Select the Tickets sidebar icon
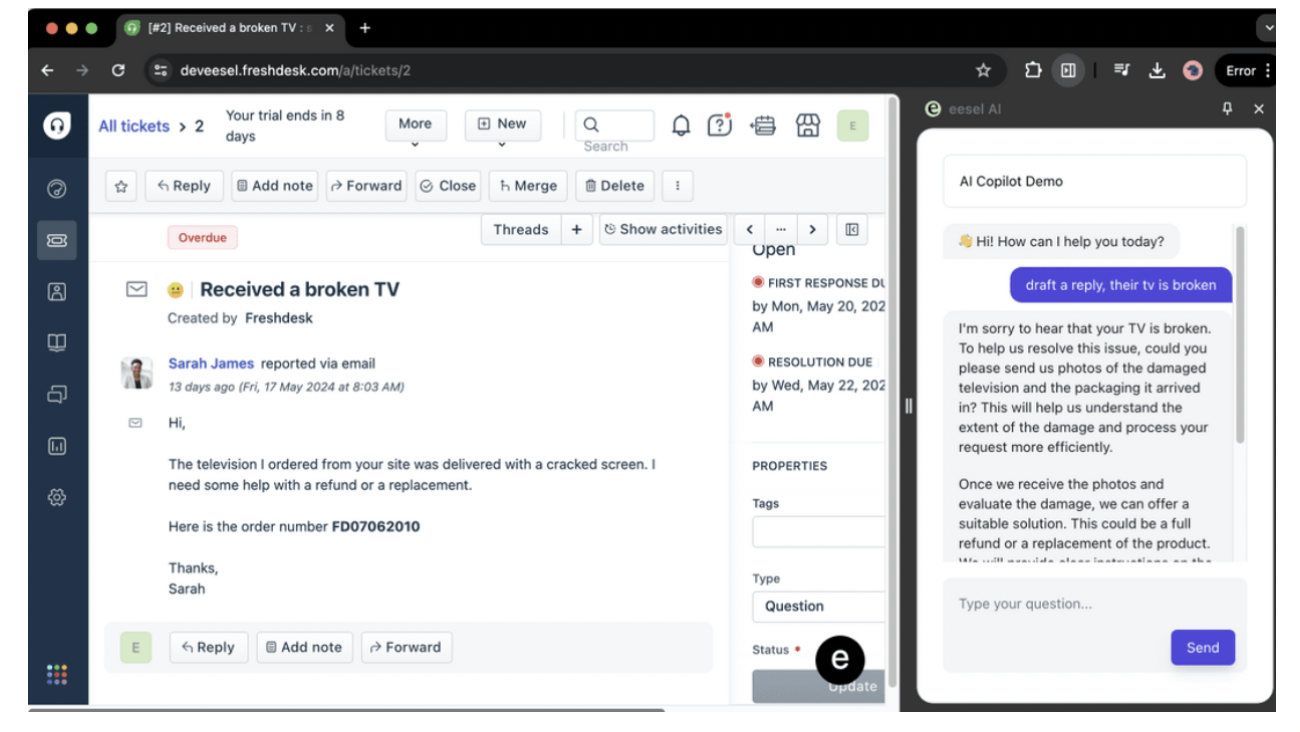 57,240
